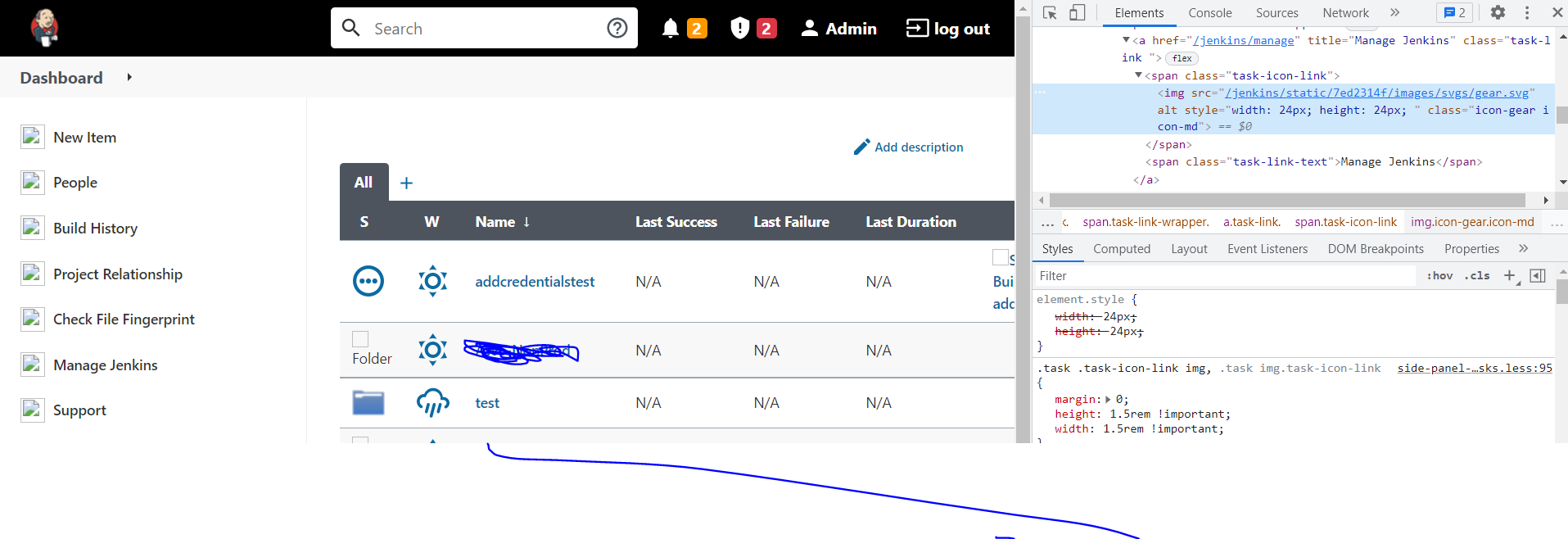The image size is (1568, 539).
Task: Open side-panel less source link
Action: point(1475,368)
